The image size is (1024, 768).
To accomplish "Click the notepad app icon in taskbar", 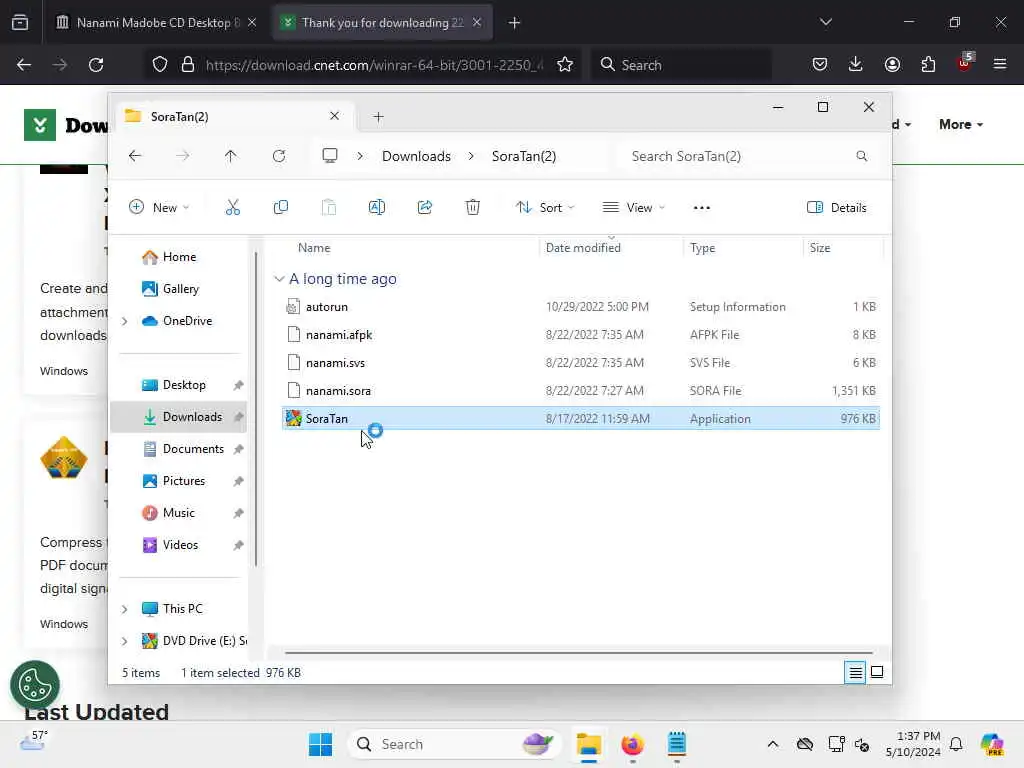I will tap(677, 744).
